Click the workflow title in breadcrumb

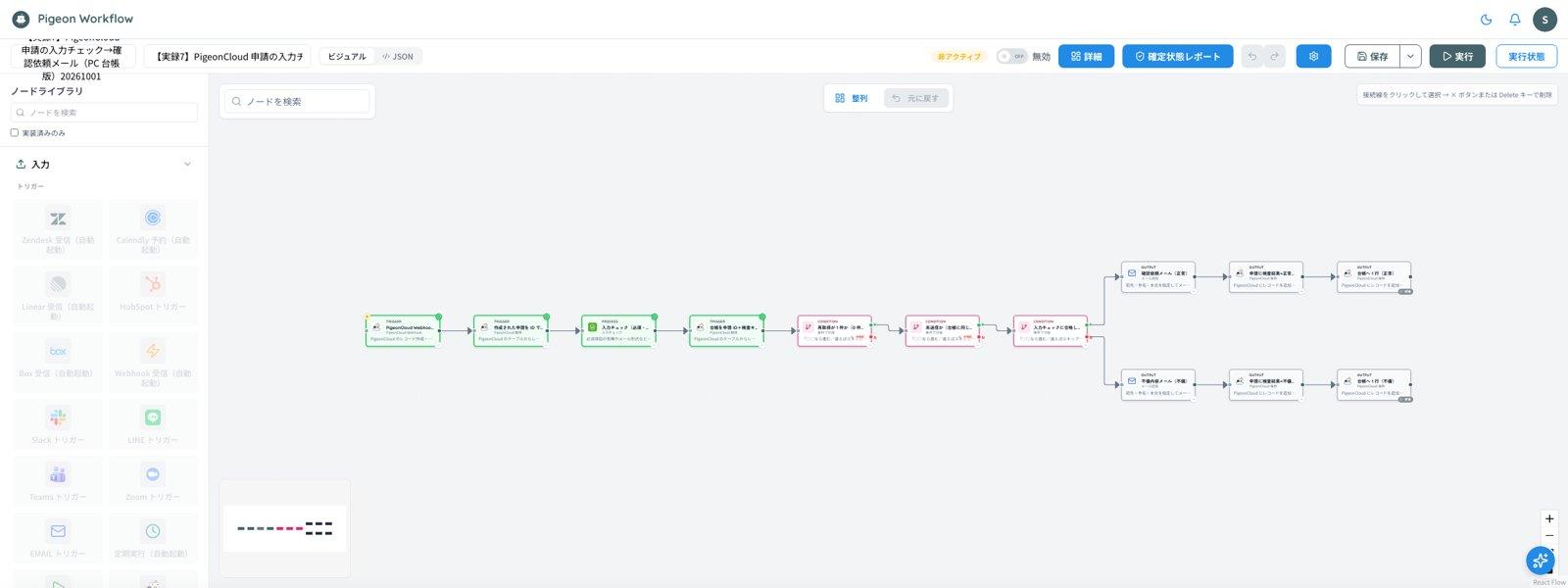point(72,57)
